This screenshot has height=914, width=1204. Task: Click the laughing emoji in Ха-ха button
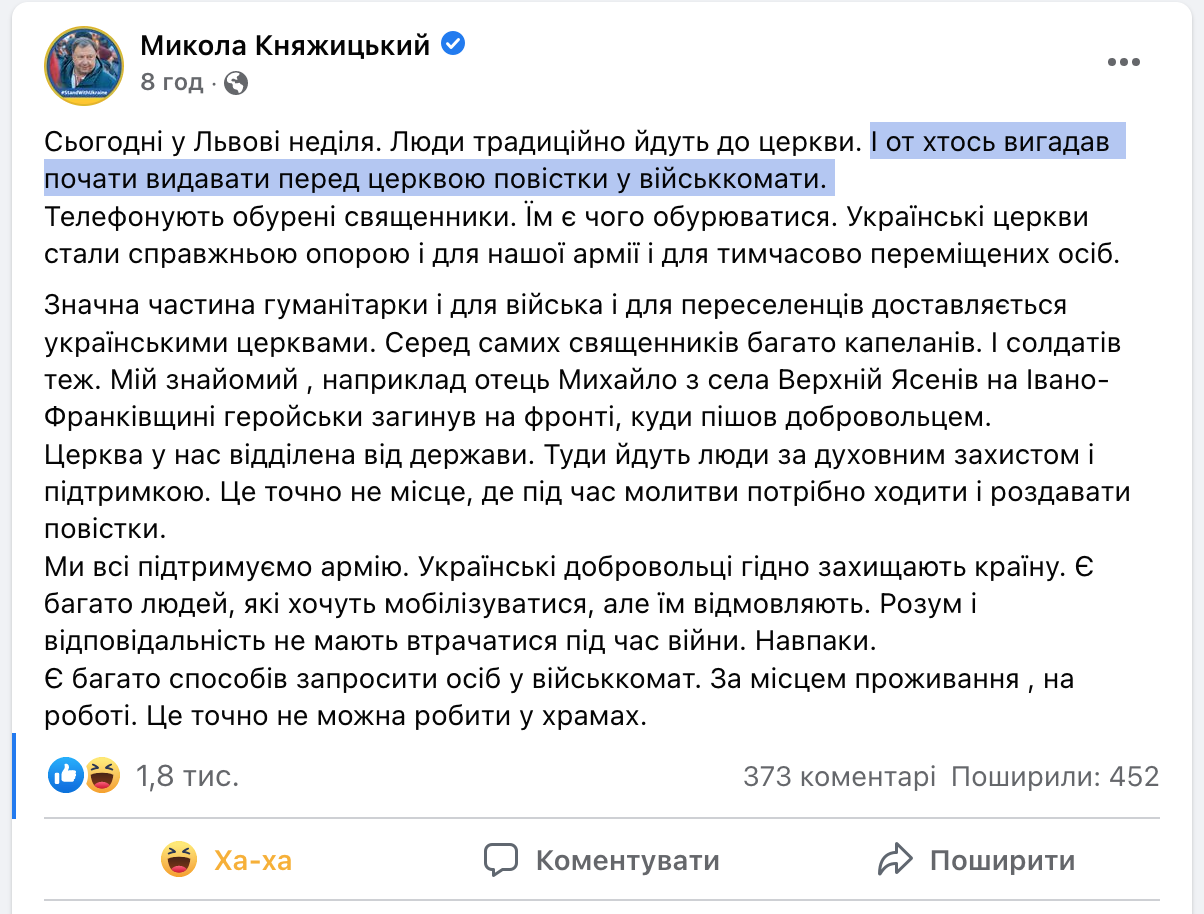point(178,860)
